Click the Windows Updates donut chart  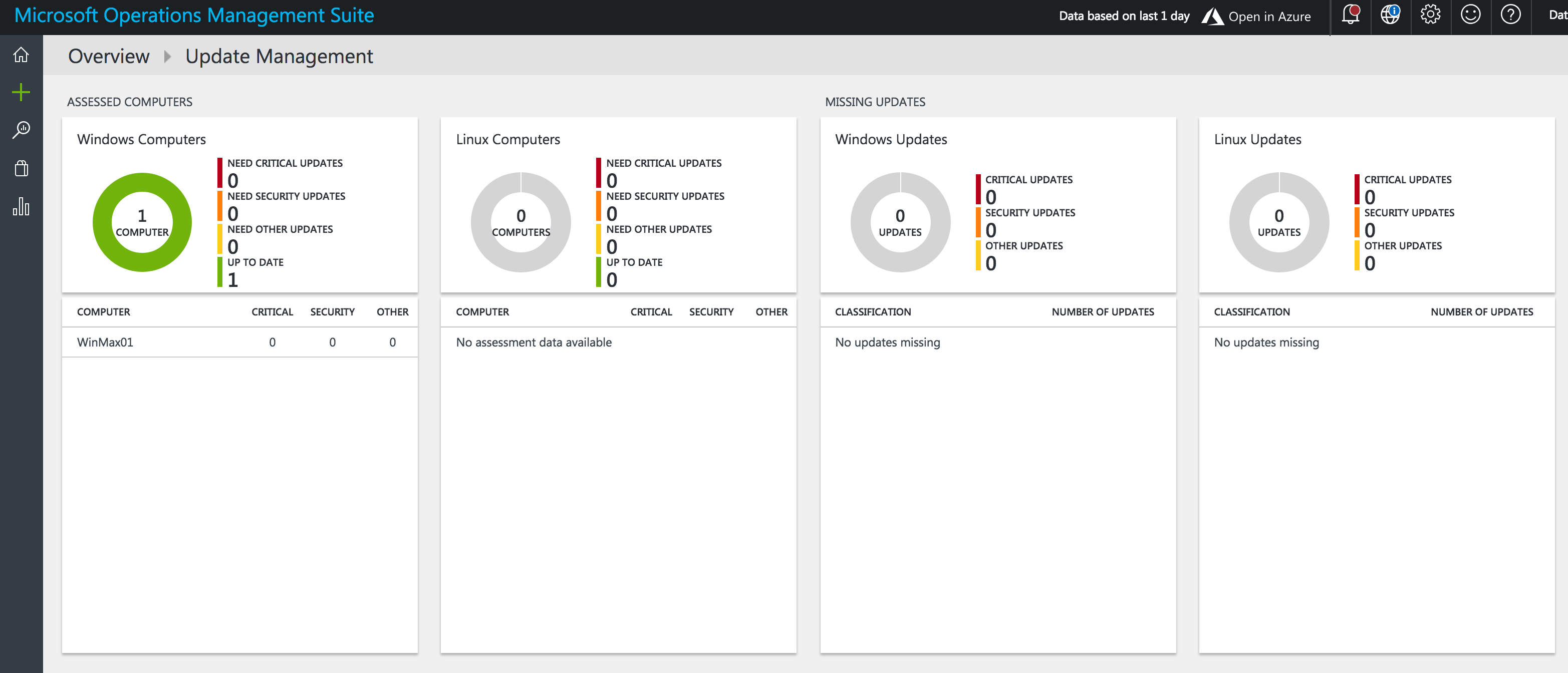click(x=900, y=222)
